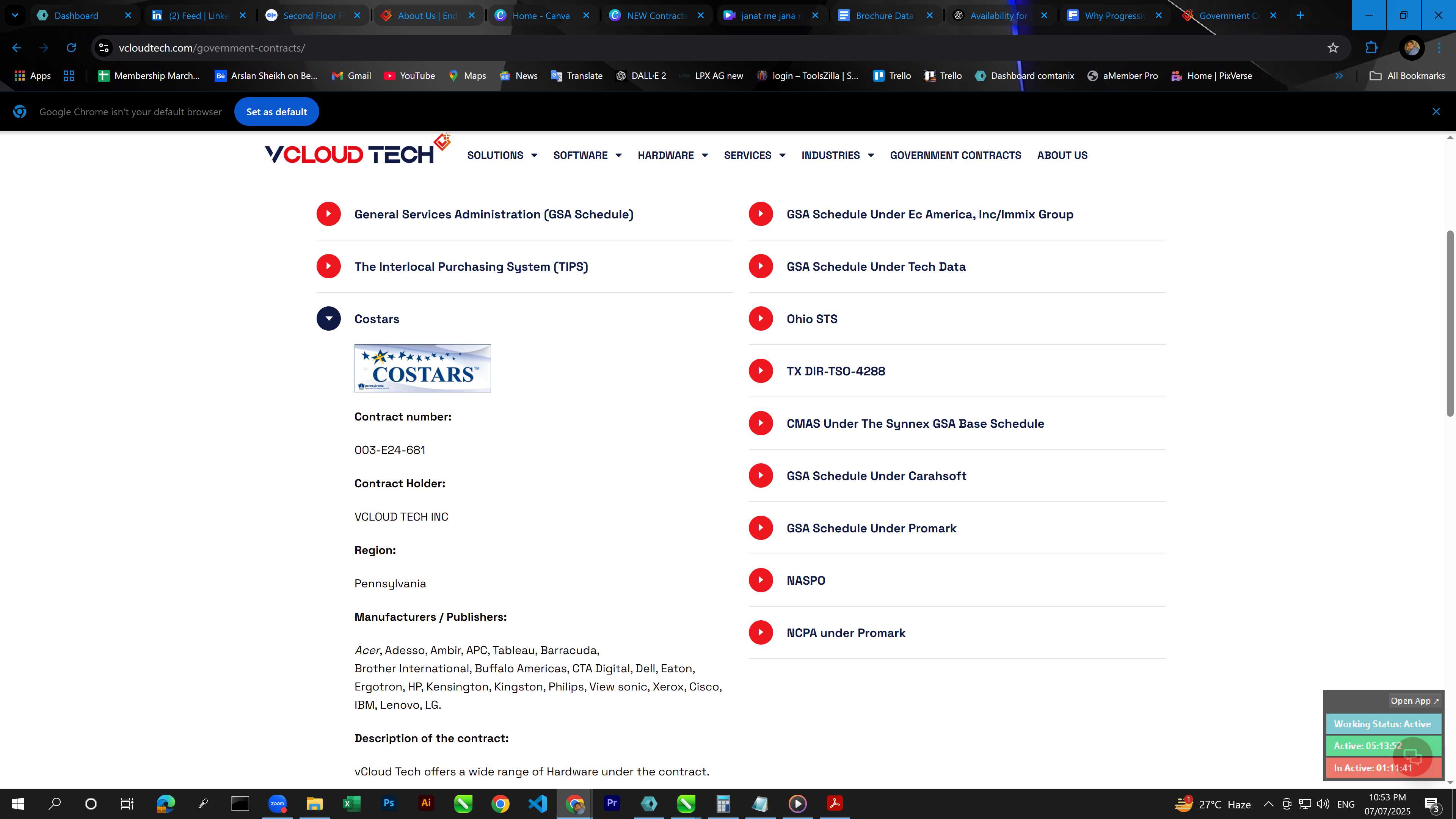Open the Chrome profile avatar
The width and height of the screenshot is (1456, 819).
coord(1411,48)
